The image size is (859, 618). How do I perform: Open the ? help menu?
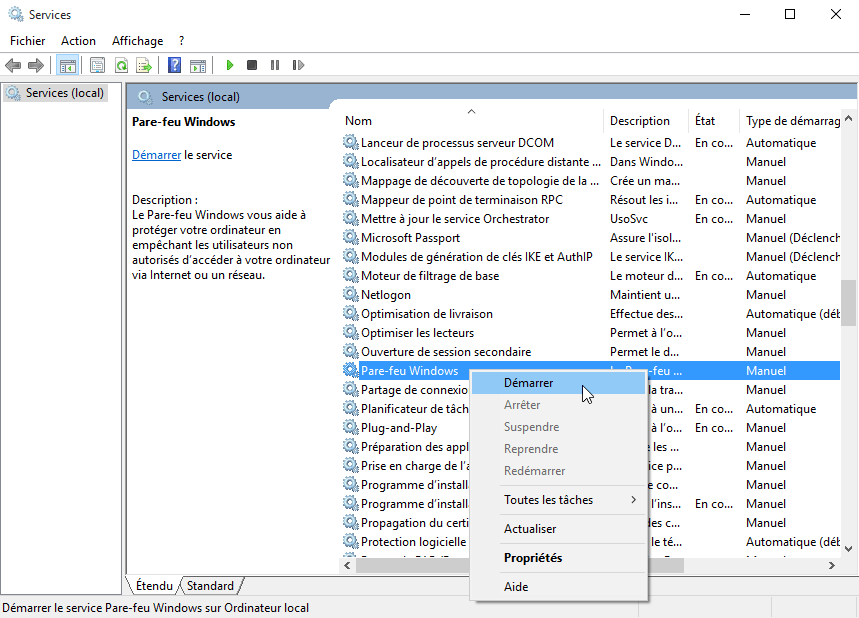click(x=181, y=41)
